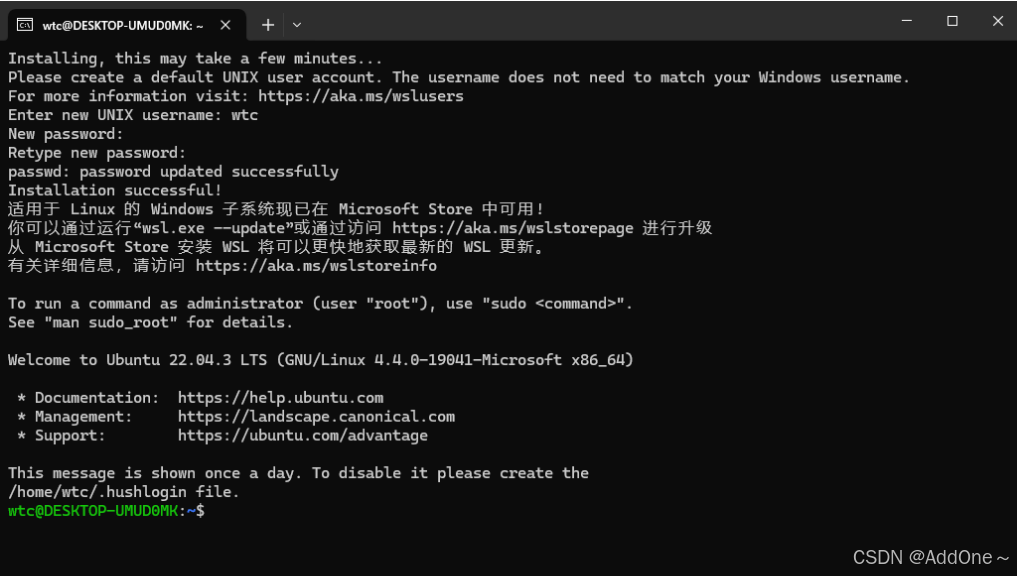Open the https://help.ubuntu.com documentation link
This screenshot has width=1017, height=576.
click(x=280, y=398)
